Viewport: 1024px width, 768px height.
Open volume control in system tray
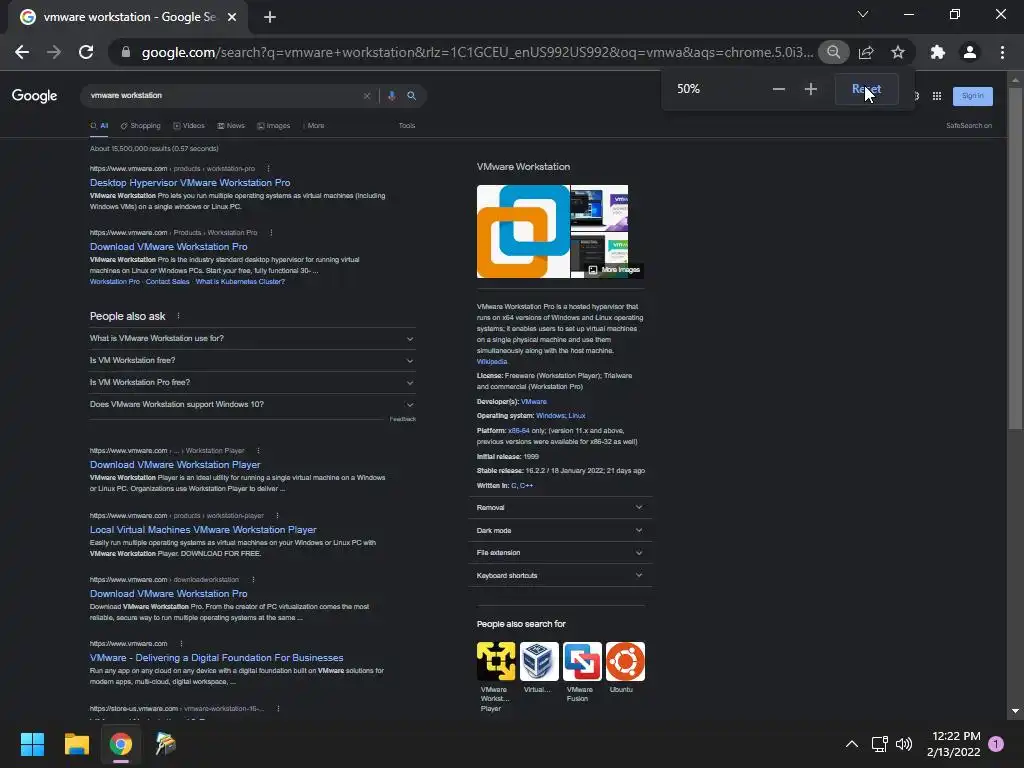coord(904,744)
